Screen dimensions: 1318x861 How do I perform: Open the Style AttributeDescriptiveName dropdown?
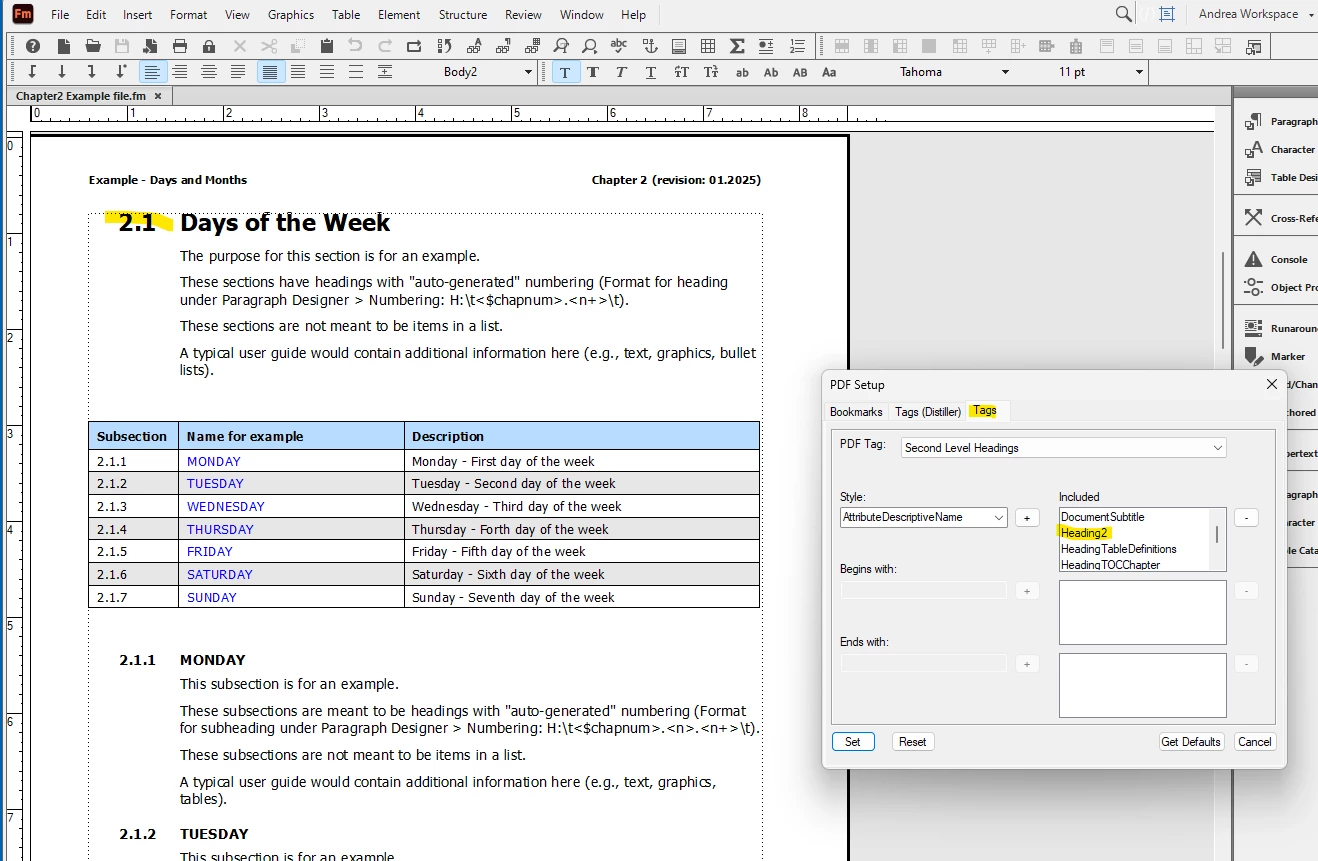point(924,517)
